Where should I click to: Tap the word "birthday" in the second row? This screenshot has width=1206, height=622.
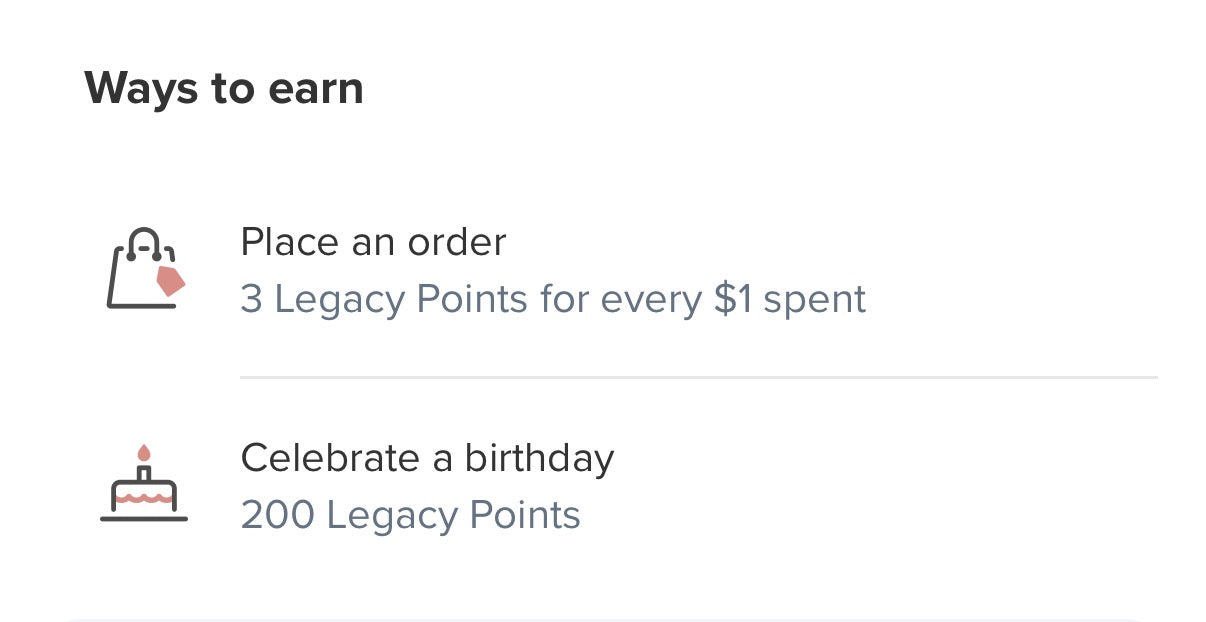pyautogui.click(x=539, y=458)
